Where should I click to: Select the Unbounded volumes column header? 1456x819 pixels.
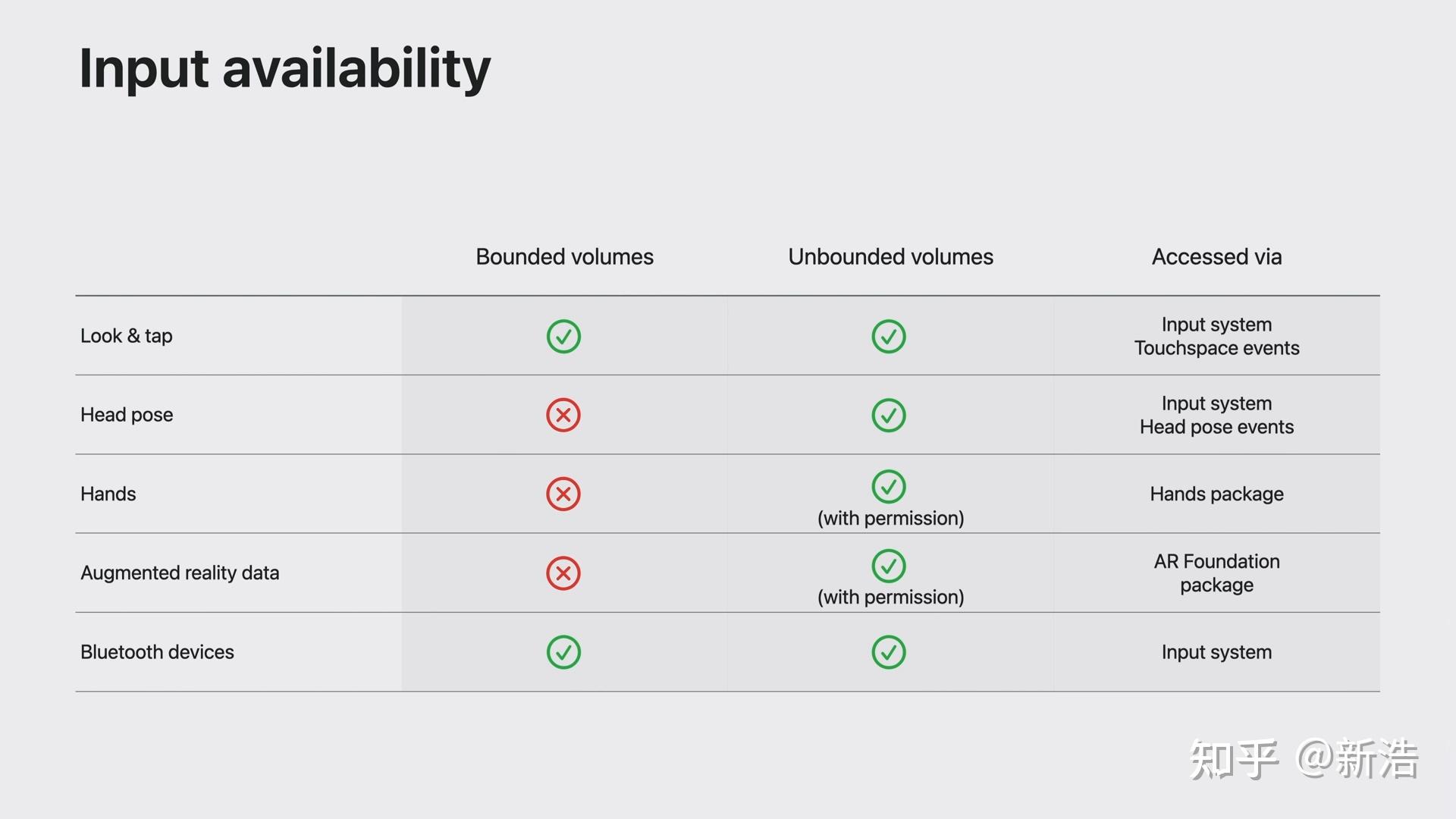click(x=890, y=257)
